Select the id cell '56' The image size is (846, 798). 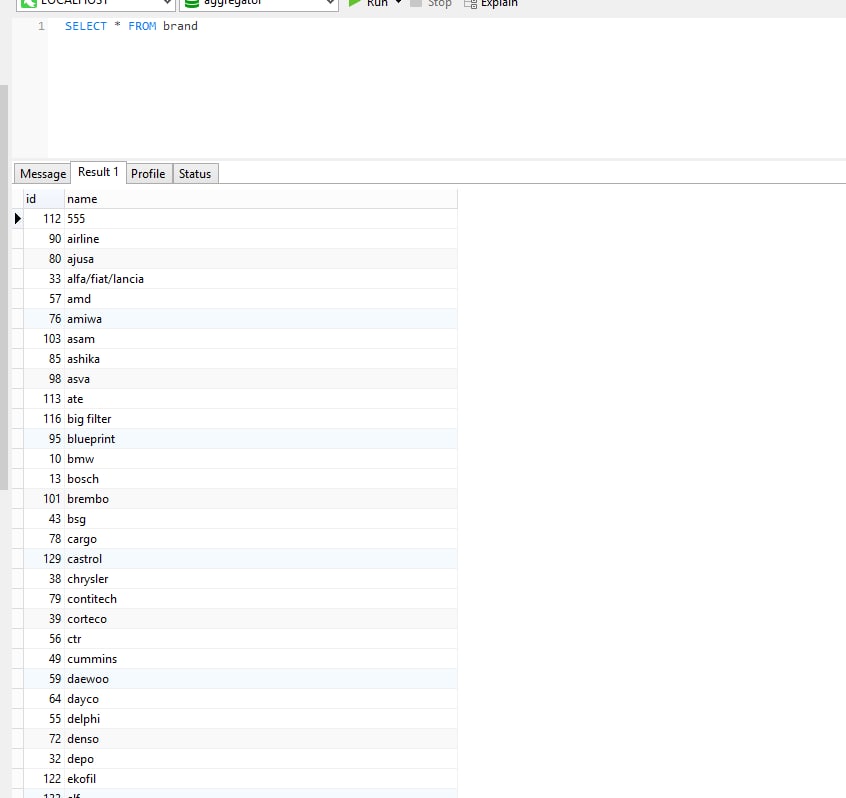pyautogui.click(x=44, y=639)
